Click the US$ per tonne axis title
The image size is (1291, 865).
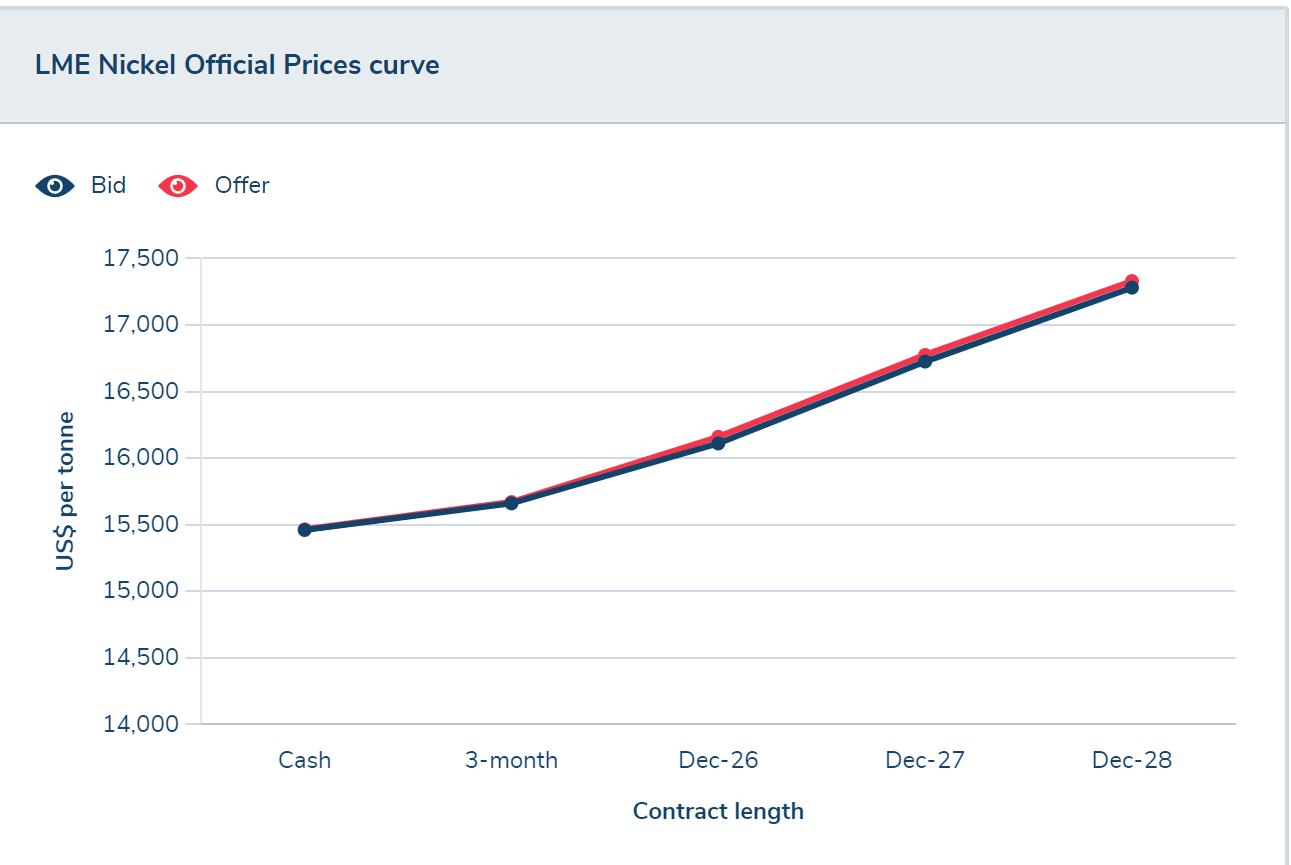[x=67, y=490]
